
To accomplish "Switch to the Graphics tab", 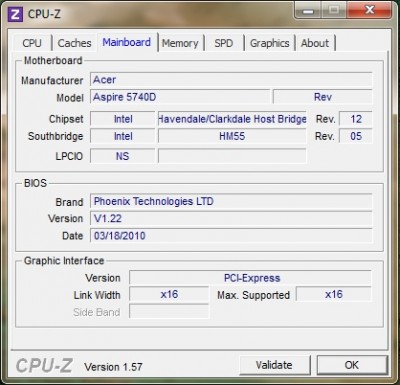I will pos(270,43).
